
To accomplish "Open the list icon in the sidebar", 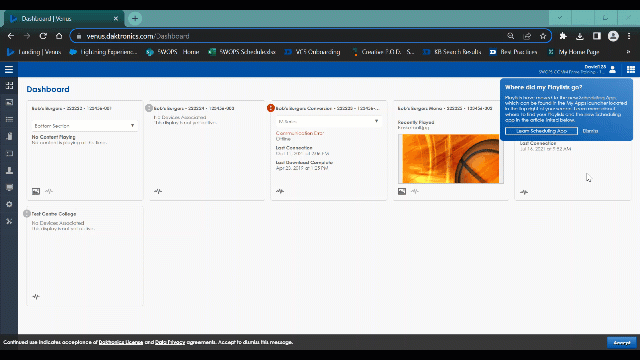I will [9, 119].
